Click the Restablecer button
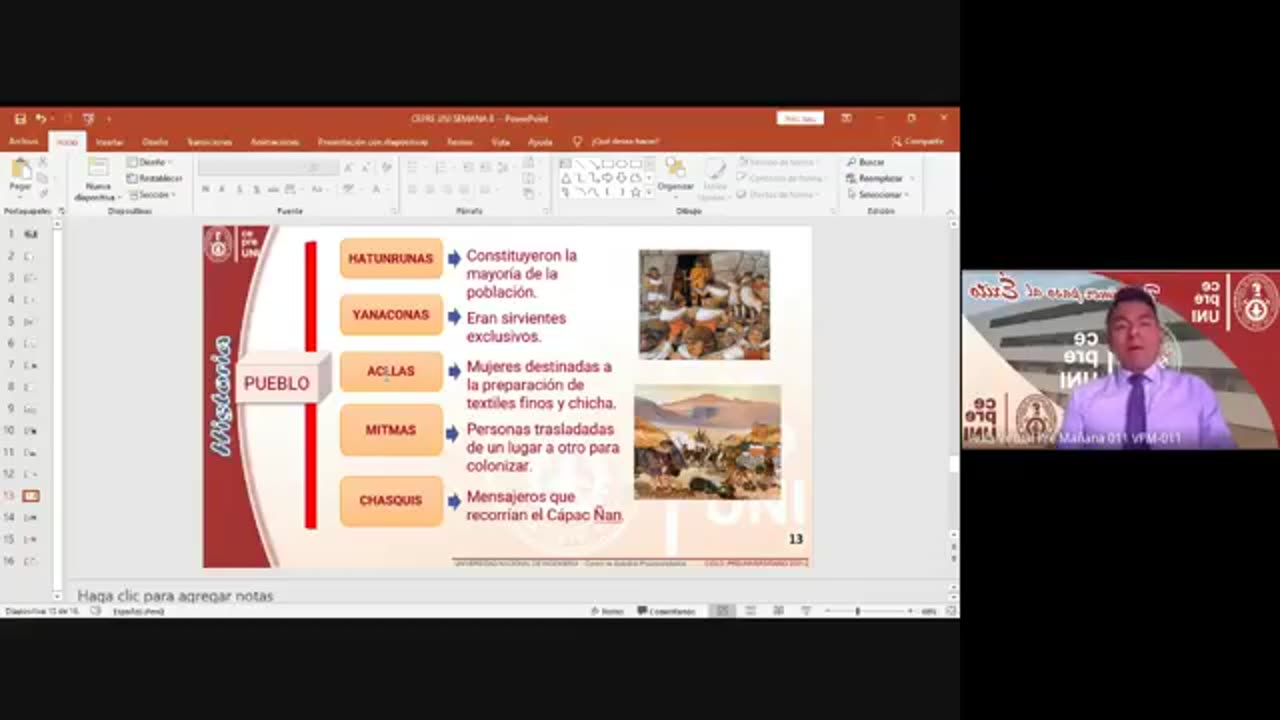The height and width of the screenshot is (720, 1280). coord(155,178)
